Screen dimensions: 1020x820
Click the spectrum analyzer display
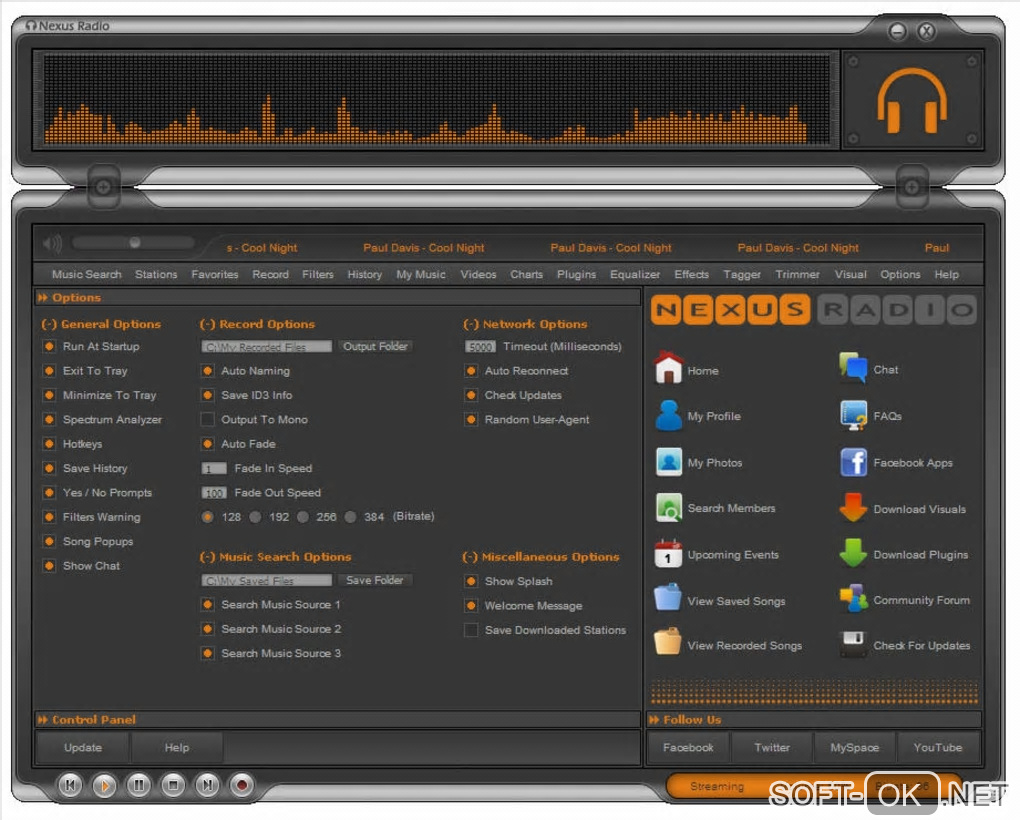[x=437, y=99]
